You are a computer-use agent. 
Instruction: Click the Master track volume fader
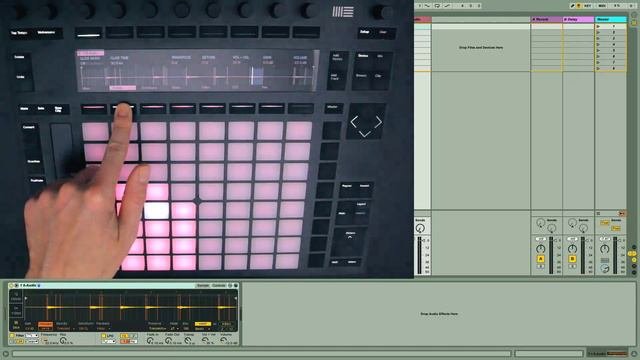pyautogui.click(x=619, y=240)
